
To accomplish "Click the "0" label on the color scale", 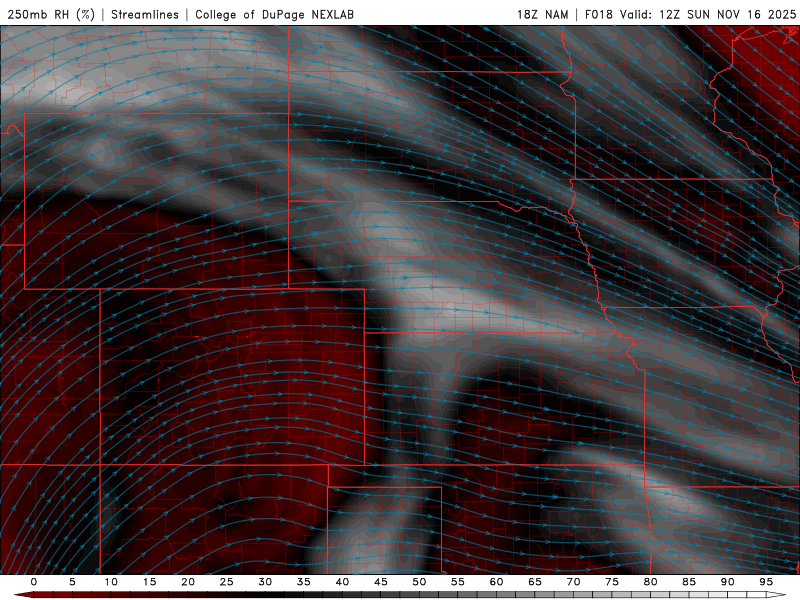I will click(x=34, y=582).
